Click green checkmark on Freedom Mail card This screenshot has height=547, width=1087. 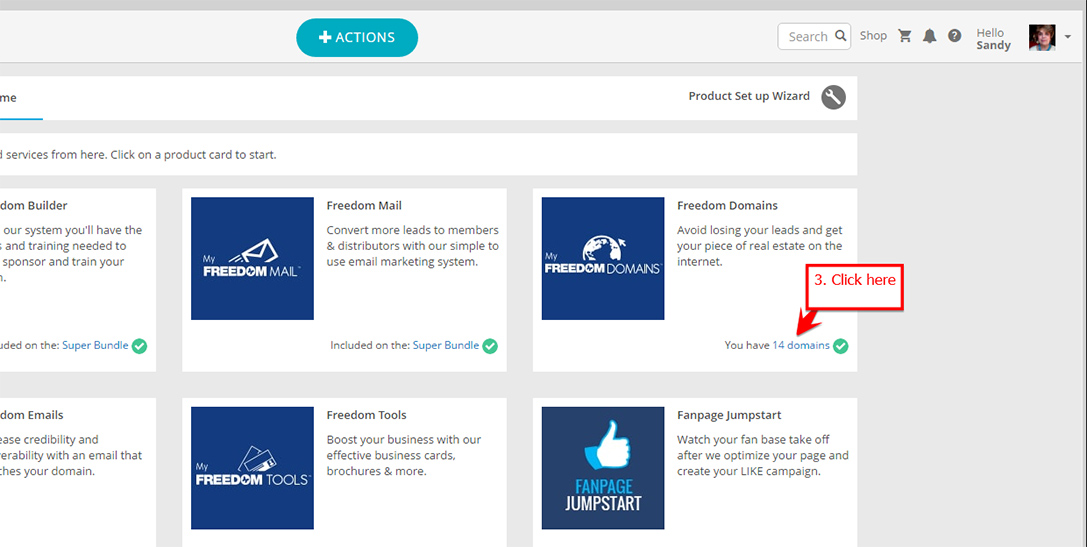pyautogui.click(x=490, y=346)
